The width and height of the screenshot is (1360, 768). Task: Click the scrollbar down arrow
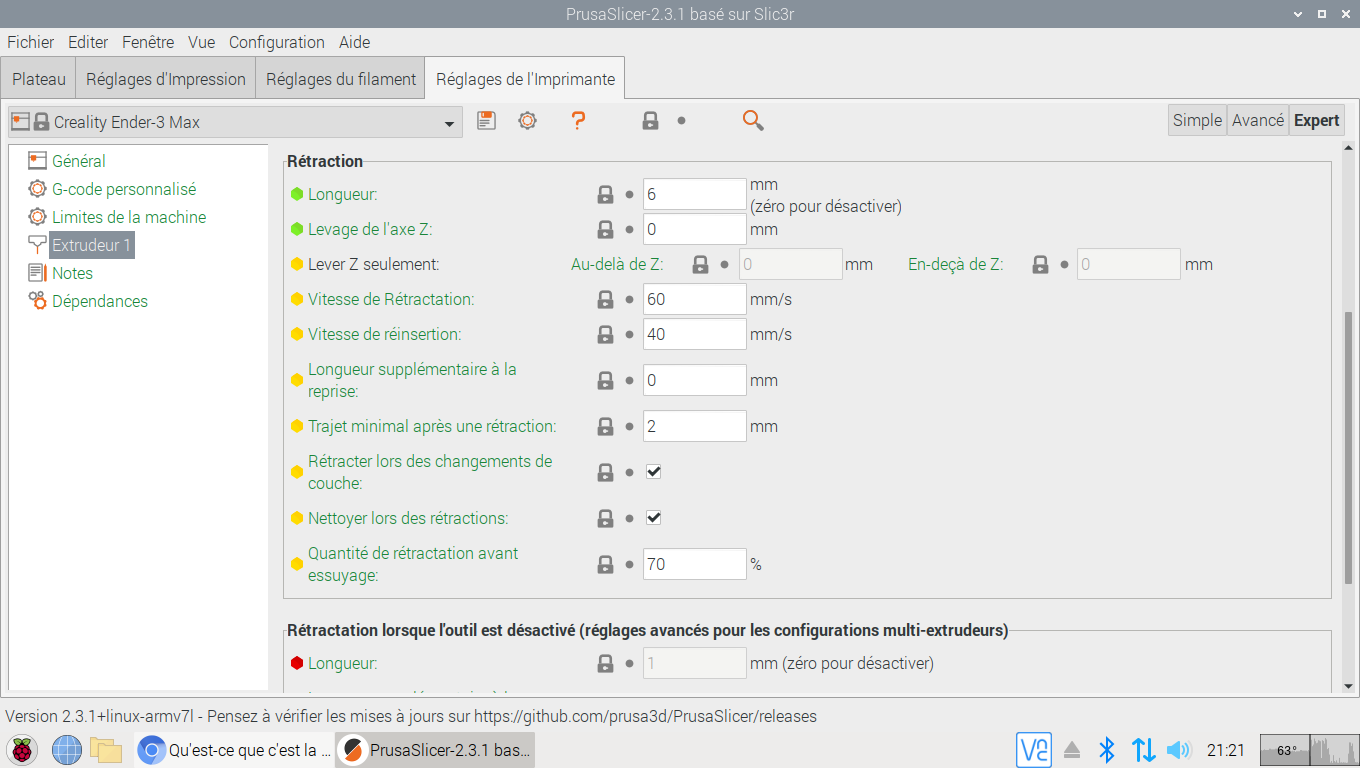click(x=1349, y=686)
